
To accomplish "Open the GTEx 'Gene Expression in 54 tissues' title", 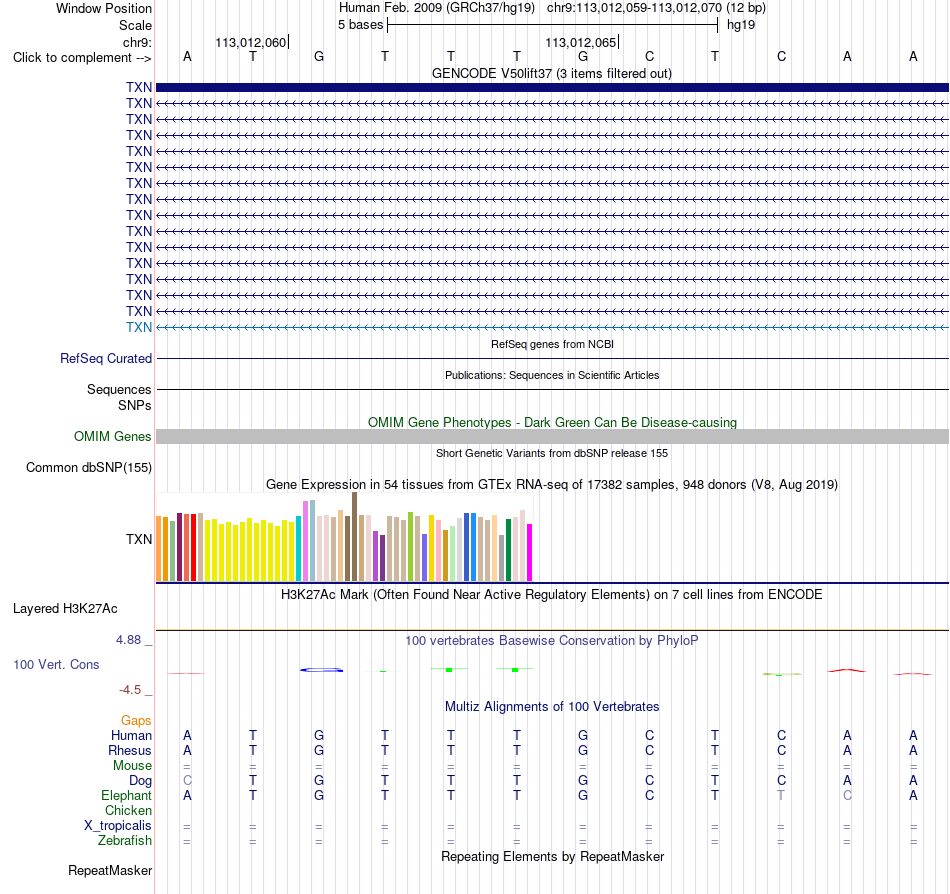I will click(552, 485).
